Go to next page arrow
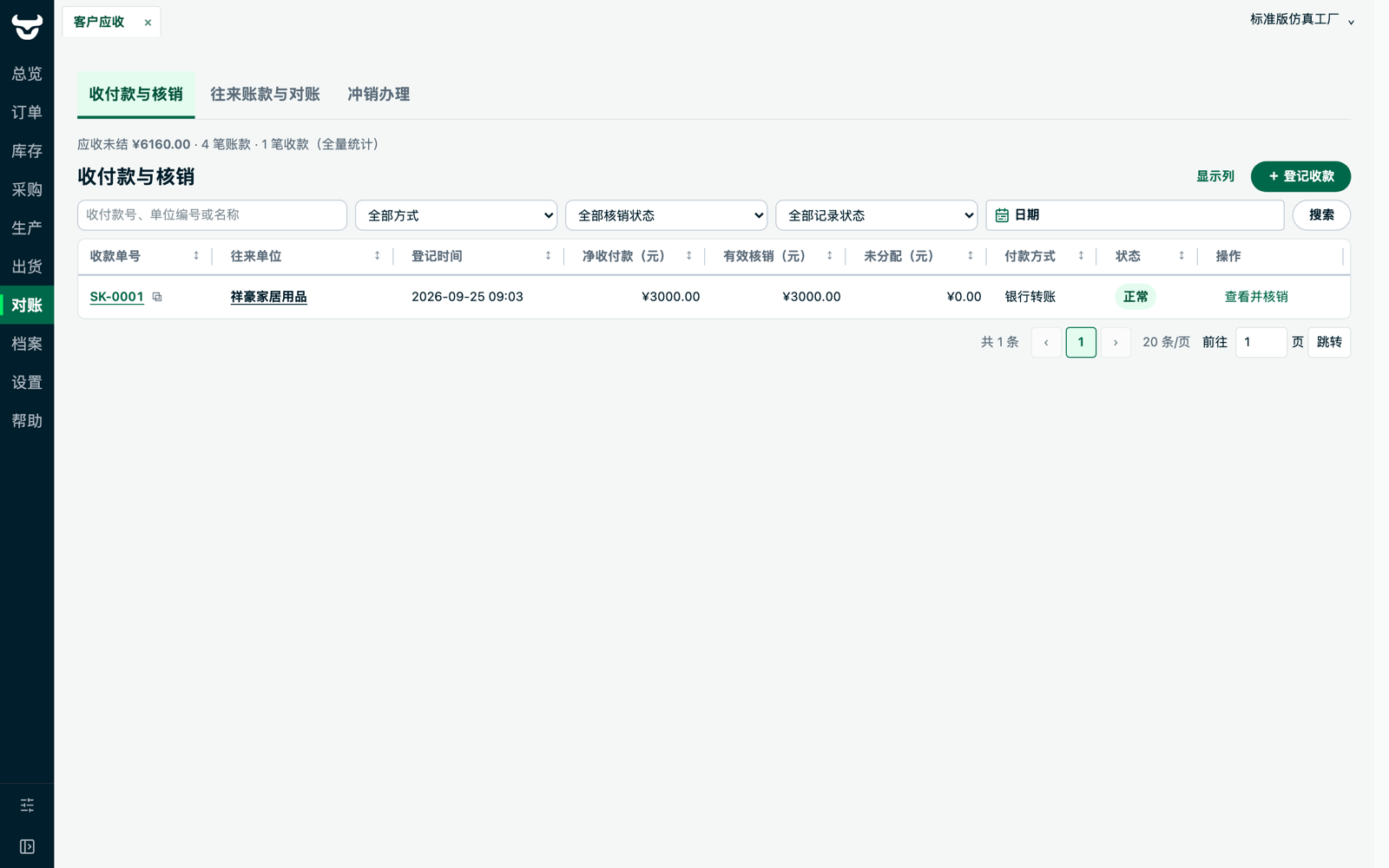The height and width of the screenshot is (868, 1389). pyautogui.click(x=1116, y=342)
